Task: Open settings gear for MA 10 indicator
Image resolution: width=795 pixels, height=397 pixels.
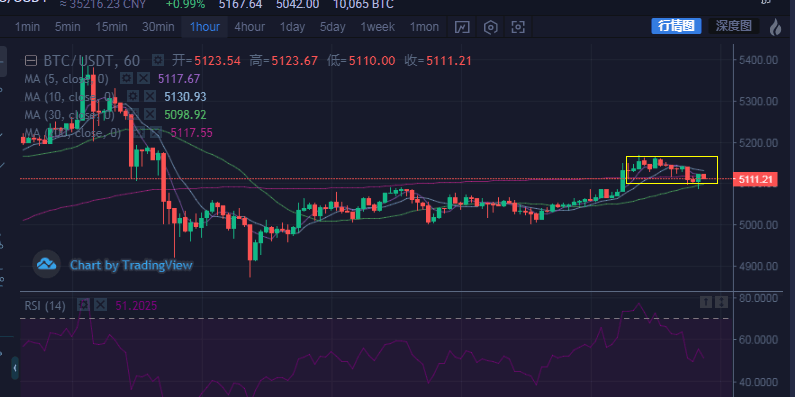Action: (x=132, y=96)
